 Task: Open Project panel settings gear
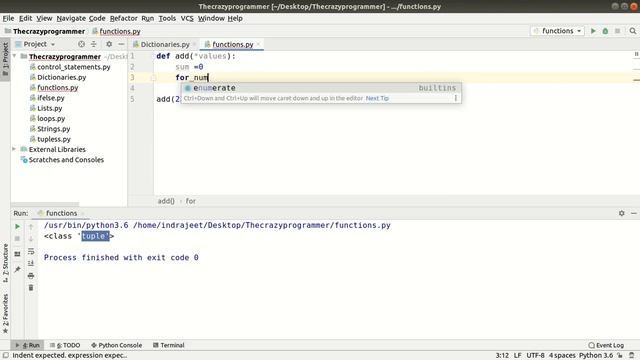point(109,44)
